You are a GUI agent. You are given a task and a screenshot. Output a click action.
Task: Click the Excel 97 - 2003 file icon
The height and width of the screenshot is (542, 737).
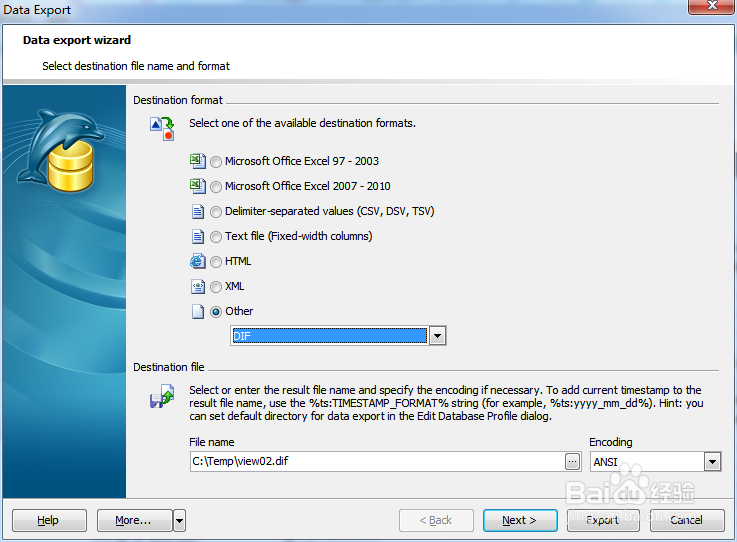point(197,161)
